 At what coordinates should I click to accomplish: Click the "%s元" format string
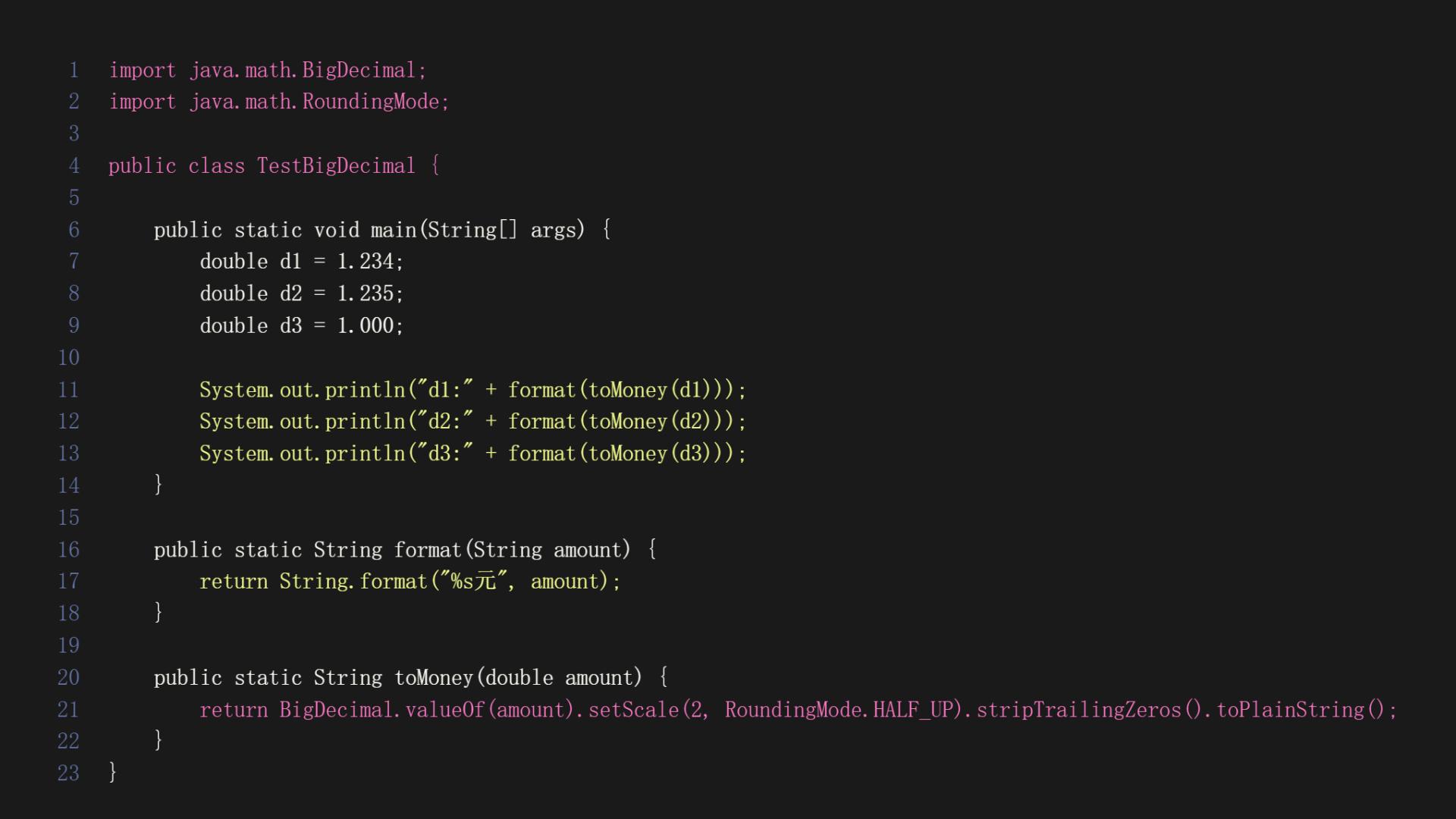click(x=474, y=582)
